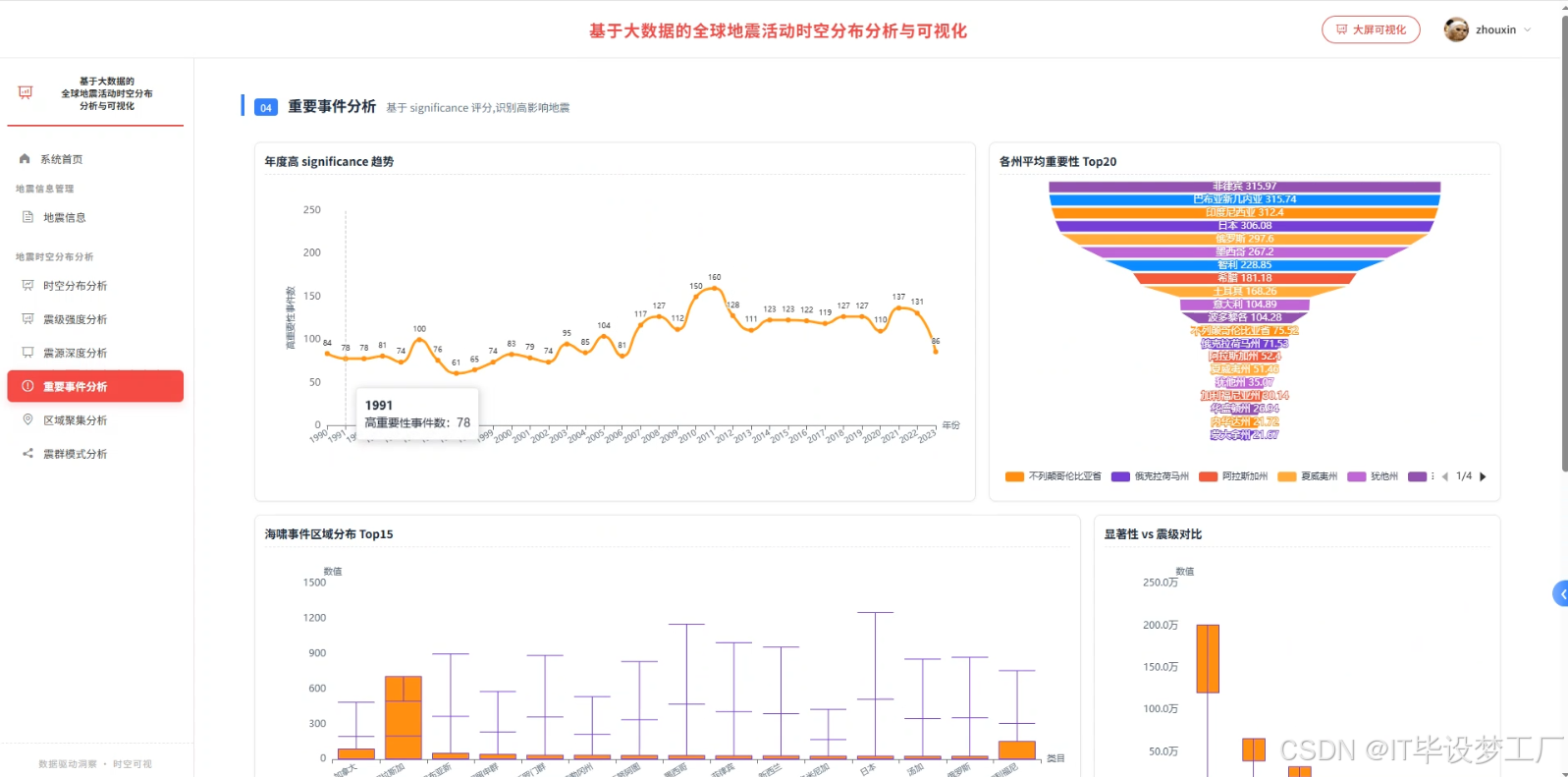Image resolution: width=1568 pixels, height=777 pixels.
Task: Select the 墨西哥 267.2 funnel segment
Action: point(1244,251)
